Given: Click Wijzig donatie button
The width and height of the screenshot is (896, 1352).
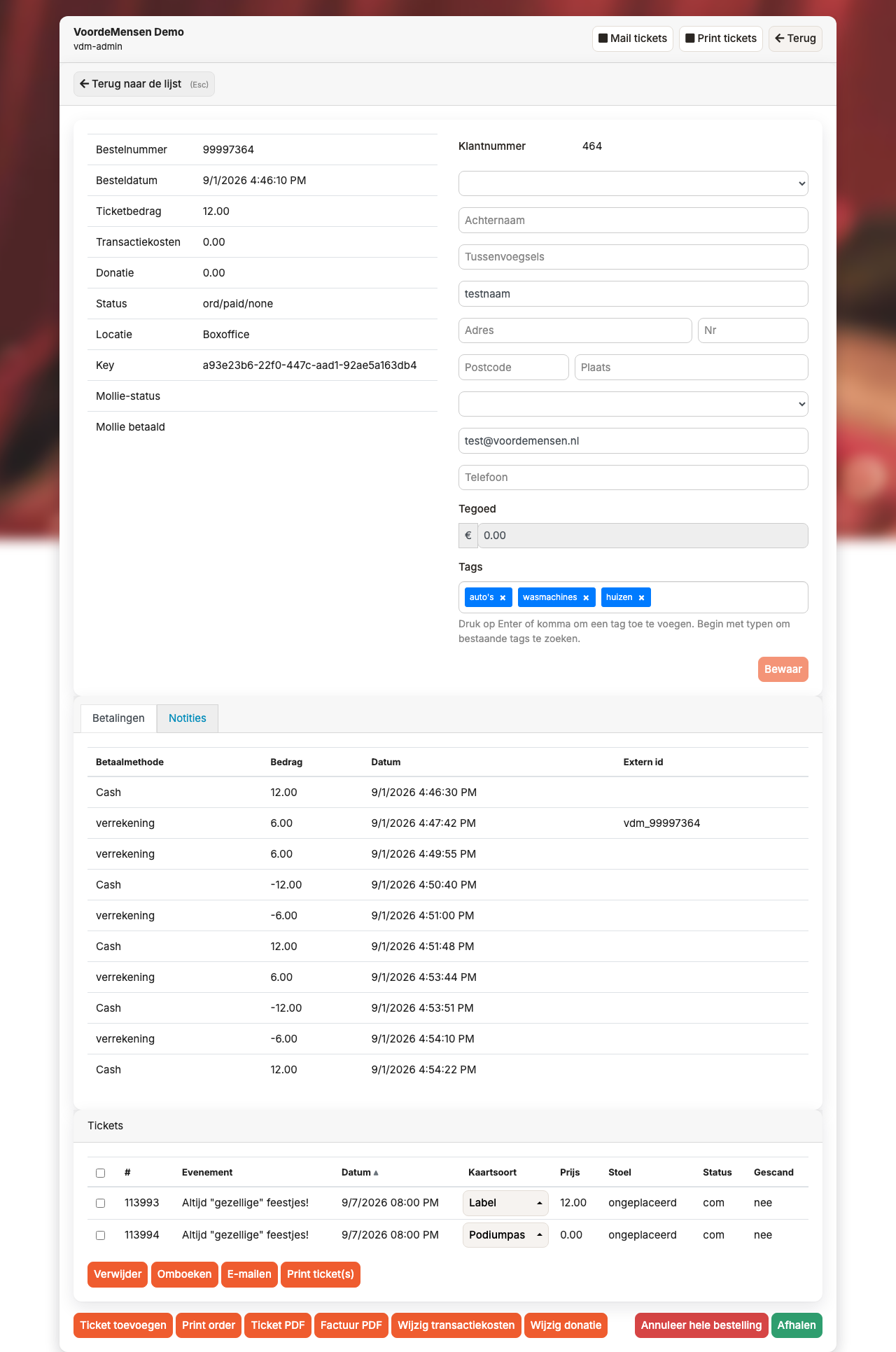Looking at the screenshot, I should pyautogui.click(x=566, y=1325).
